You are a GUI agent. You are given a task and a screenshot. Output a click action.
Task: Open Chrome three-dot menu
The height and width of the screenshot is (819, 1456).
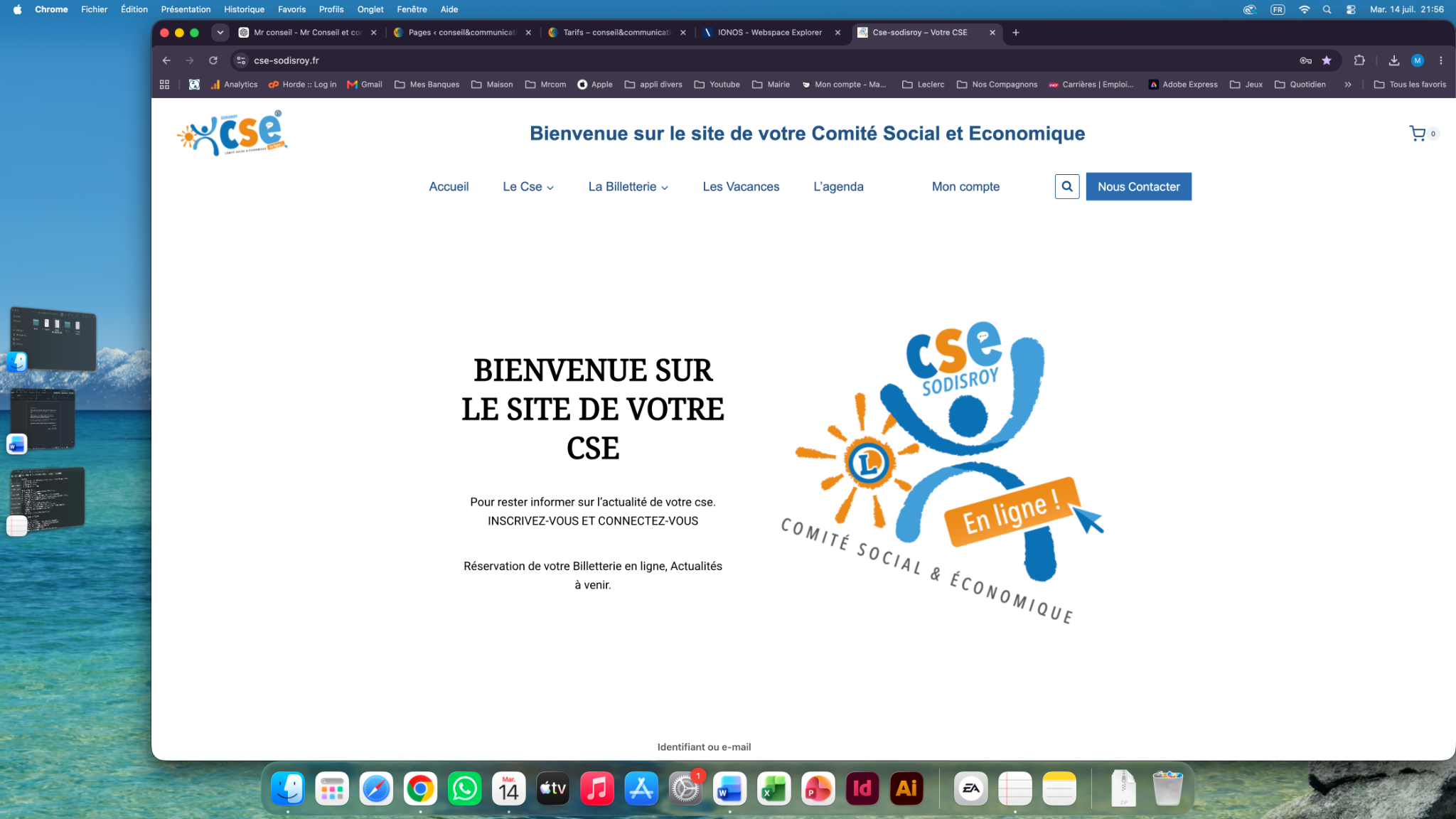tap(1440, 60)
